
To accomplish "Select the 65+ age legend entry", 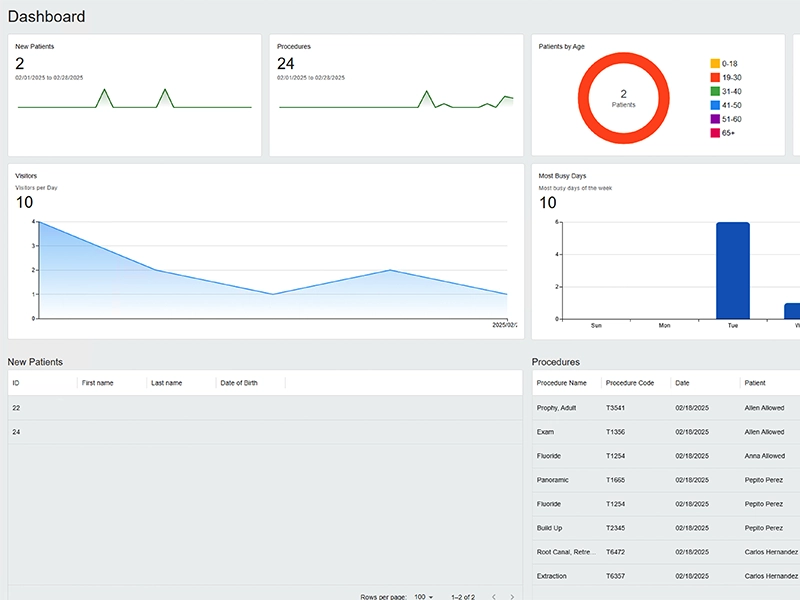I will point(726,133).
